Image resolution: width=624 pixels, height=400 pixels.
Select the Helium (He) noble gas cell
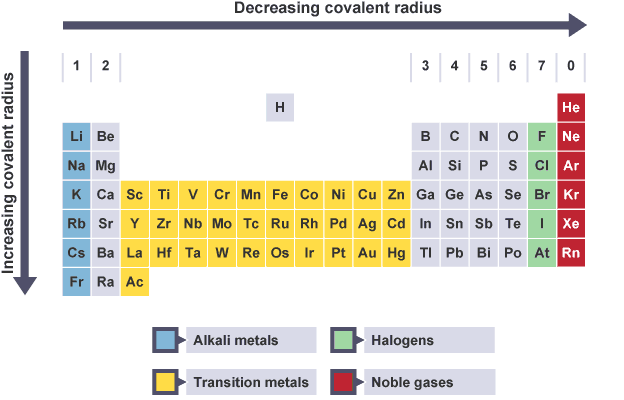coord(571,107)
